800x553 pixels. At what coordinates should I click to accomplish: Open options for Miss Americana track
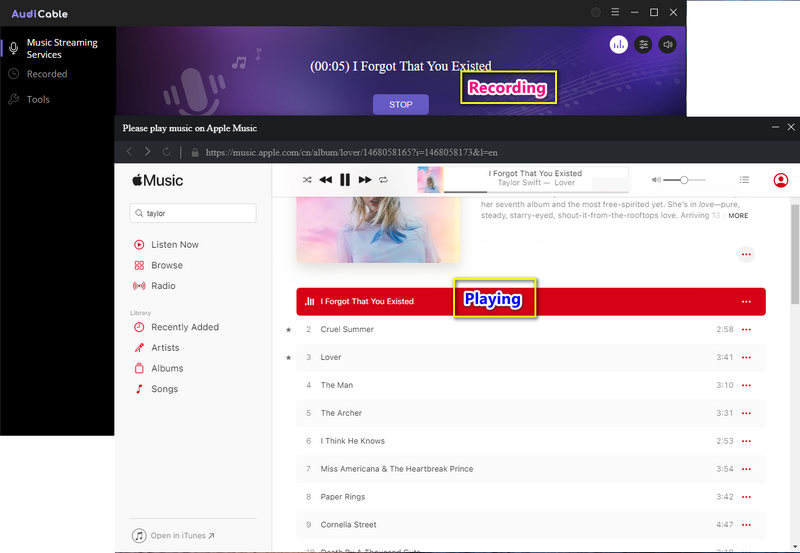click(746, 469)
